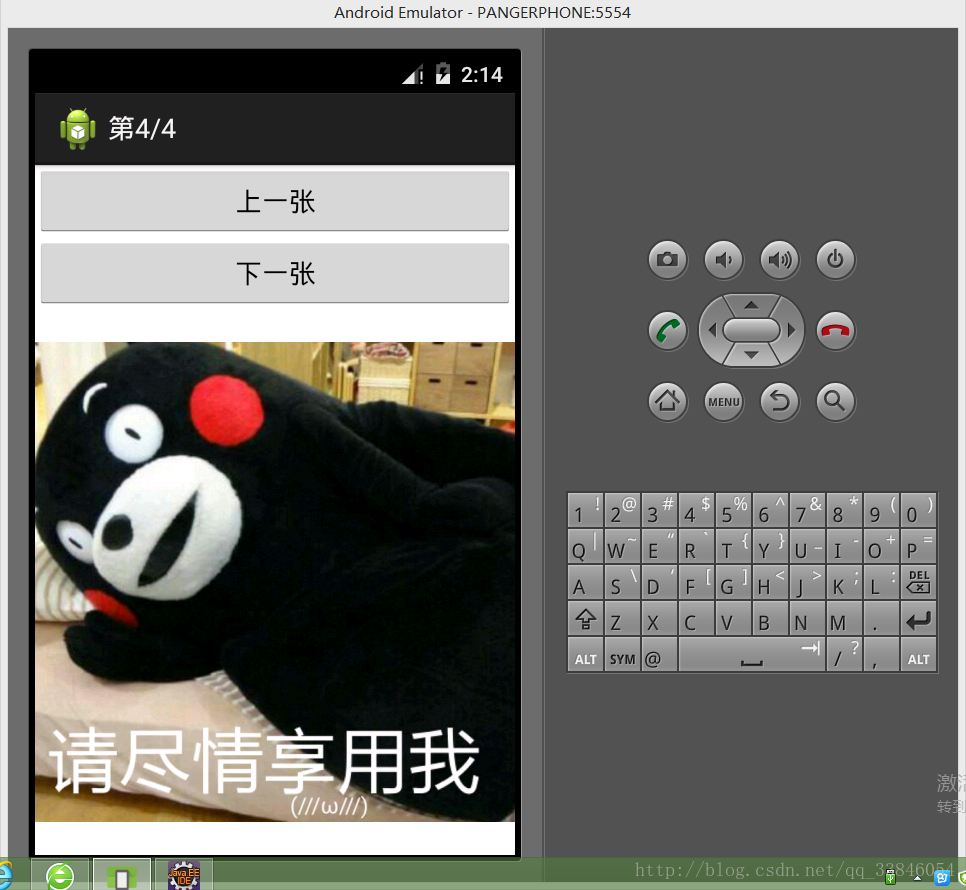
Task: Click the battery status icon
Action: (x=442, y=73)
